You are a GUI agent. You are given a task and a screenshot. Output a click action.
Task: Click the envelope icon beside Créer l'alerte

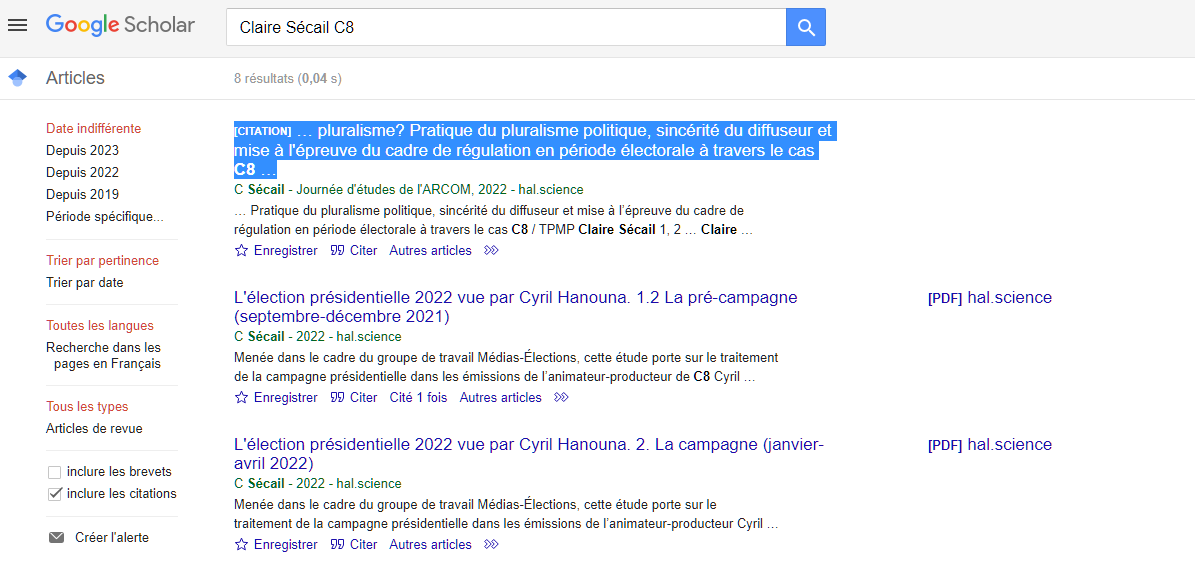pos(56,538)
